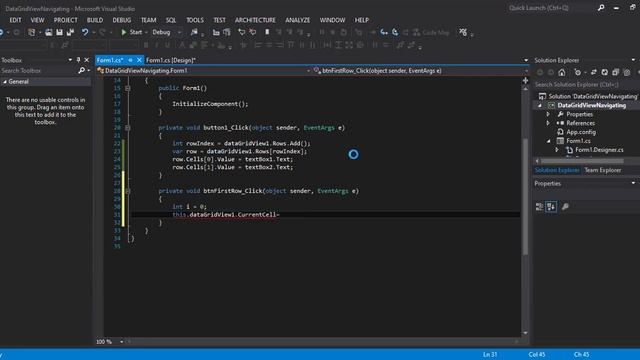Image resolution: width=640 pixels, height=360 pixels.
Task: Click the Save icon in toolbar
Action: [60, 32]
